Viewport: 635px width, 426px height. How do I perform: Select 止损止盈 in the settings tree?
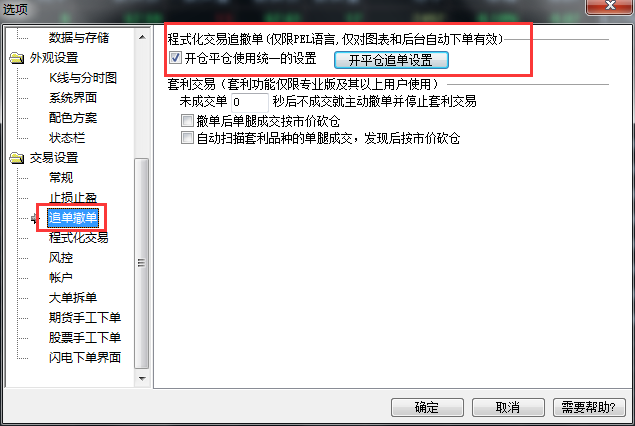click(x=73, y=198)
